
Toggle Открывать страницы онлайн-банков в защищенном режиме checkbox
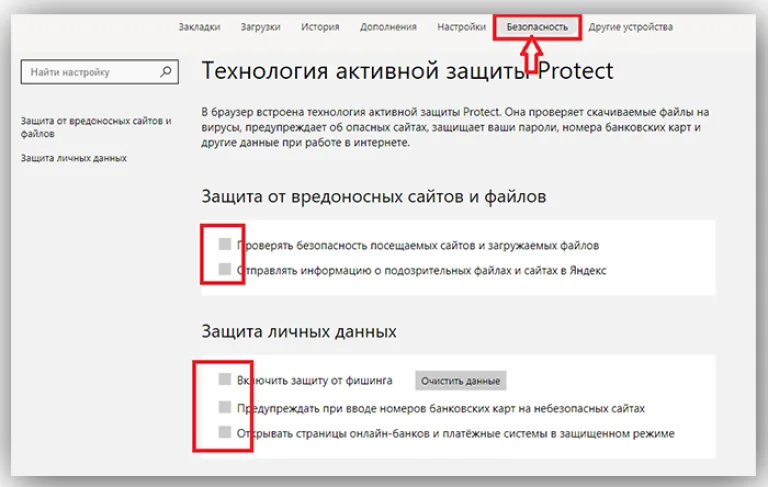(x=224, y=432)
